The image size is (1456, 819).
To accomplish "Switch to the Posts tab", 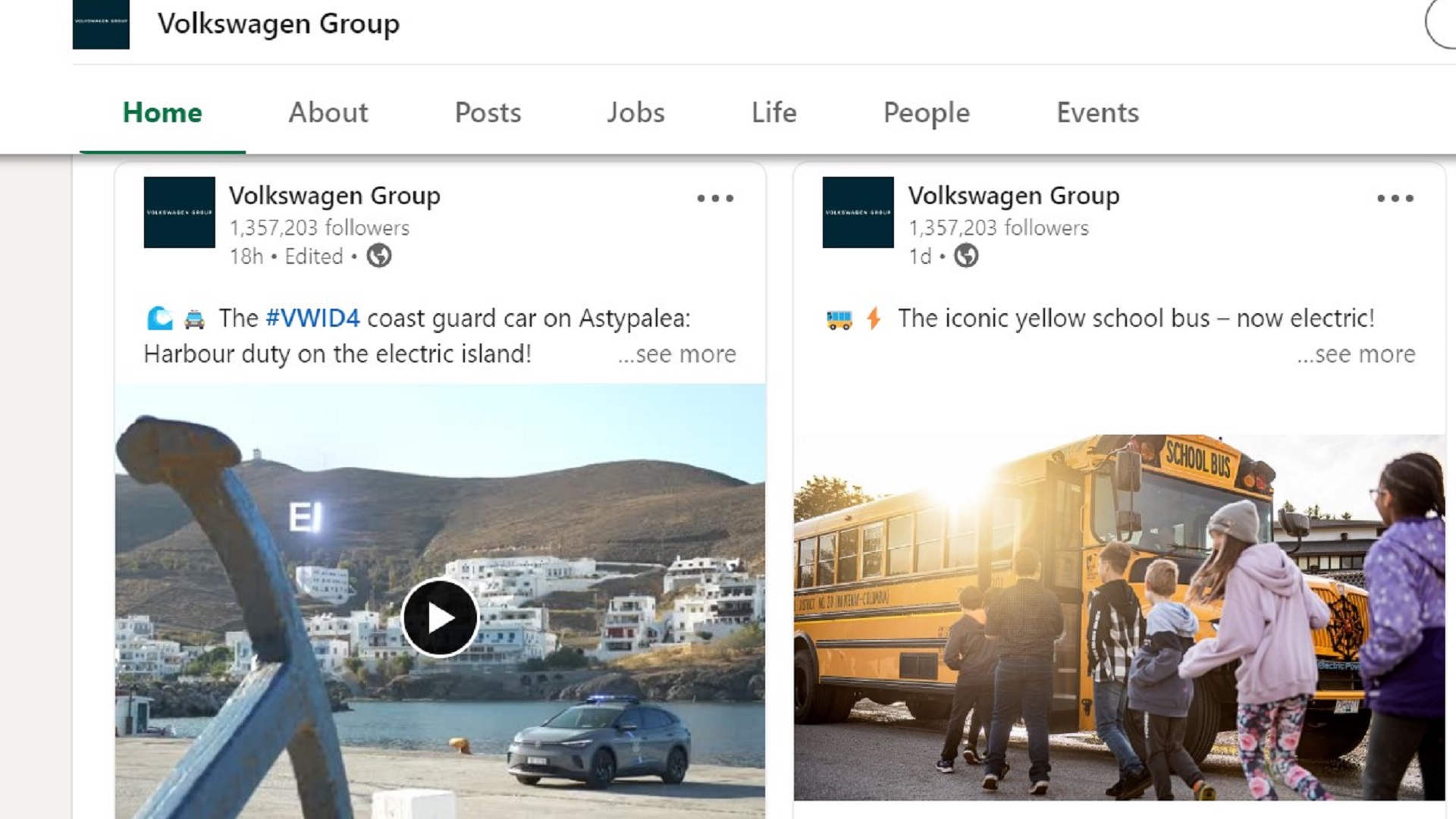I will coord(488,113).
